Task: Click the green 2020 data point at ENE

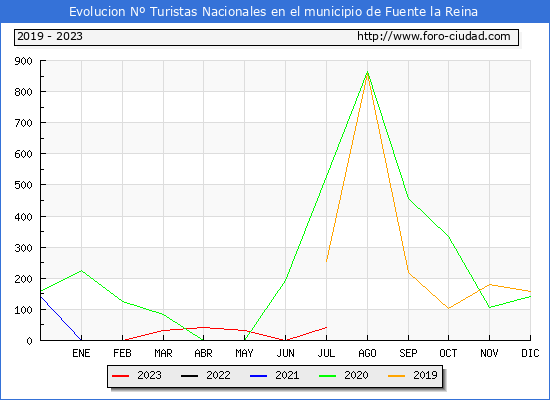Action: point(81,271)
